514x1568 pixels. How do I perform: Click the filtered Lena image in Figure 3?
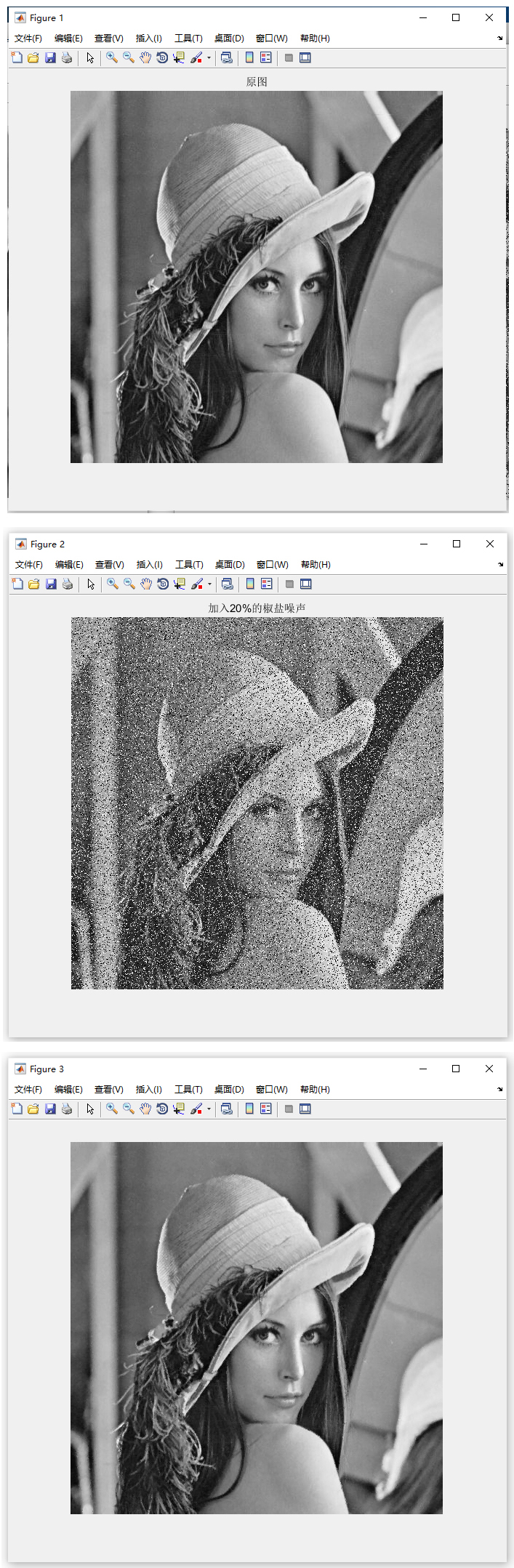[257, 1328]
